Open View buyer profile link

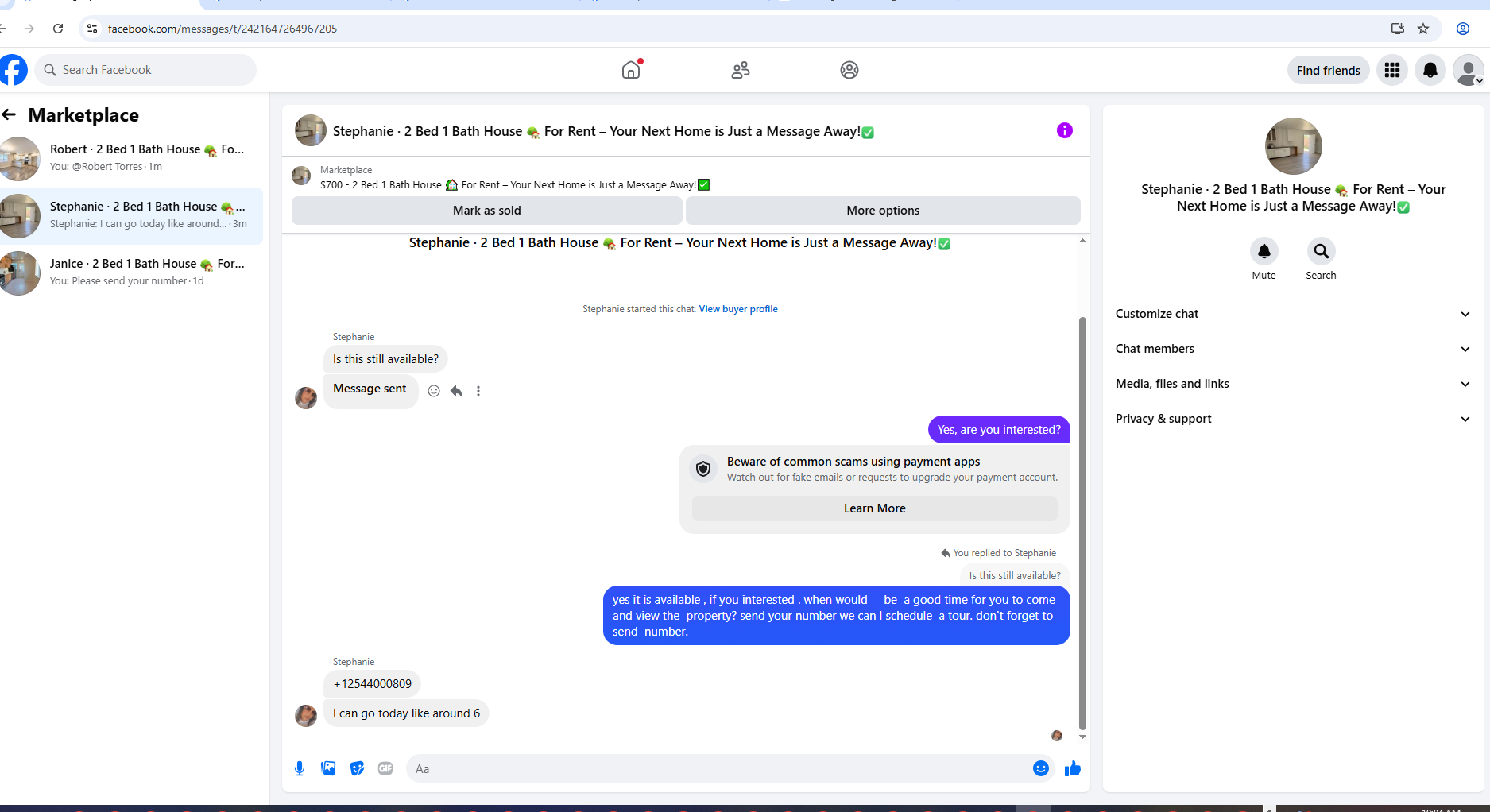pyautogui.click(x=738, y=309)
